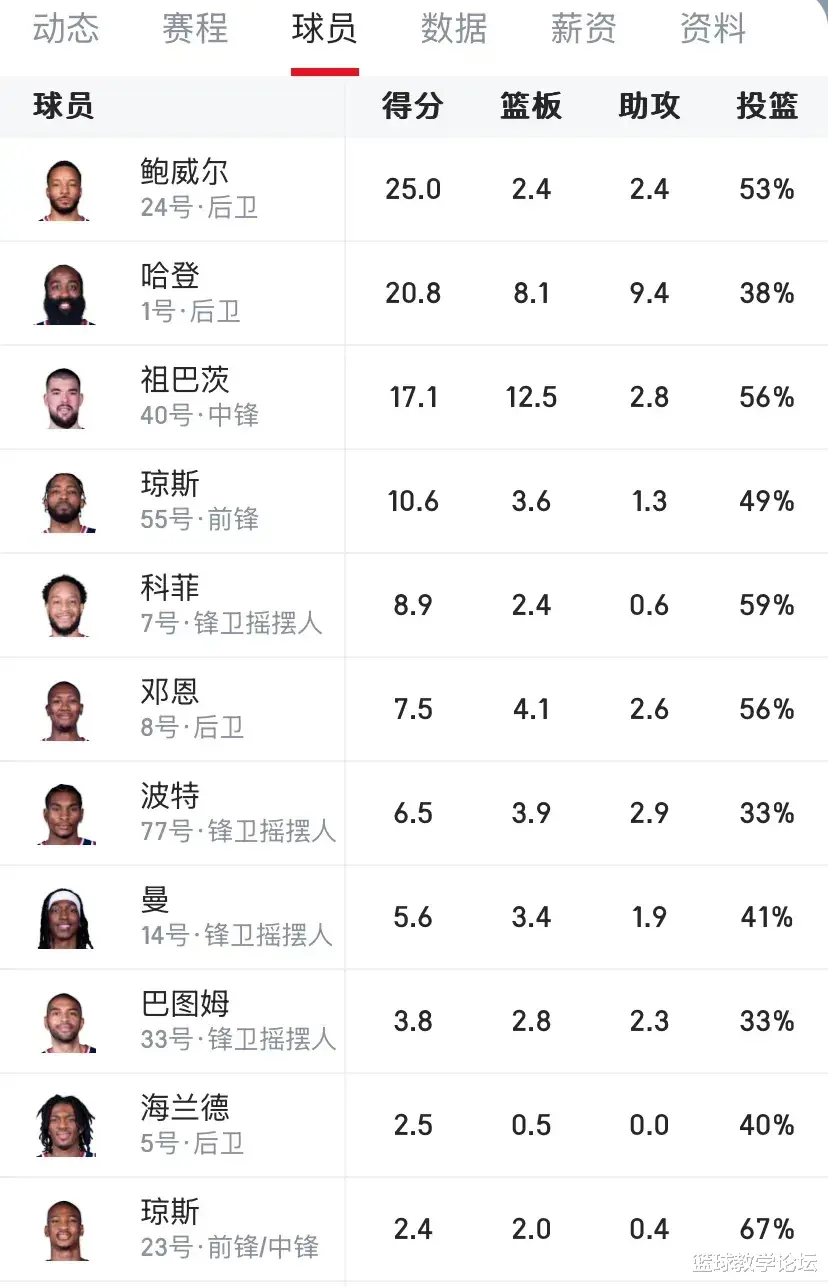The width and height of the screenshot is (828, 1287).
Task: Click the 助攻 column header
Action: coord(649,106)
